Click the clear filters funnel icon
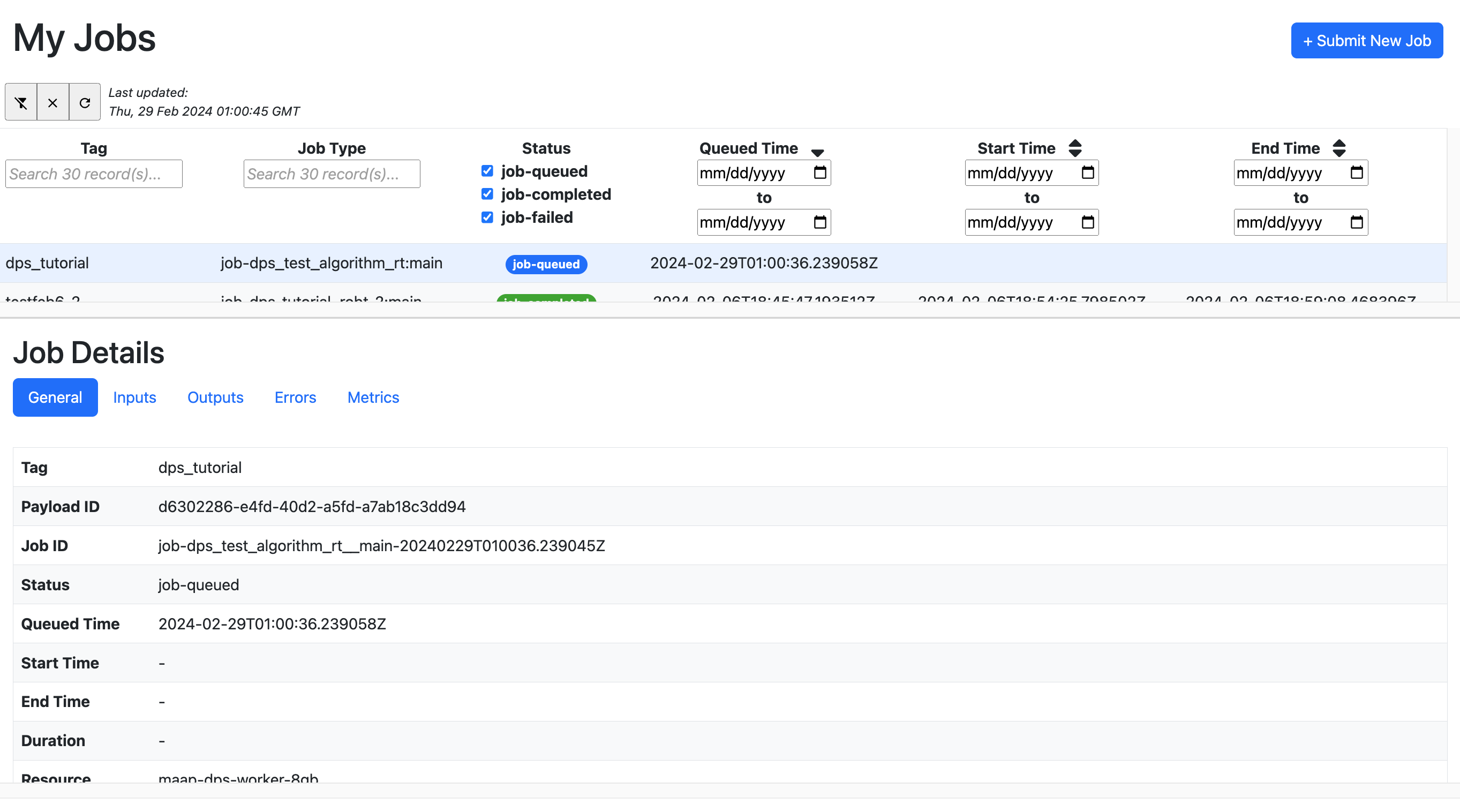Viewport: 1460px width, 812px height. 21,102
